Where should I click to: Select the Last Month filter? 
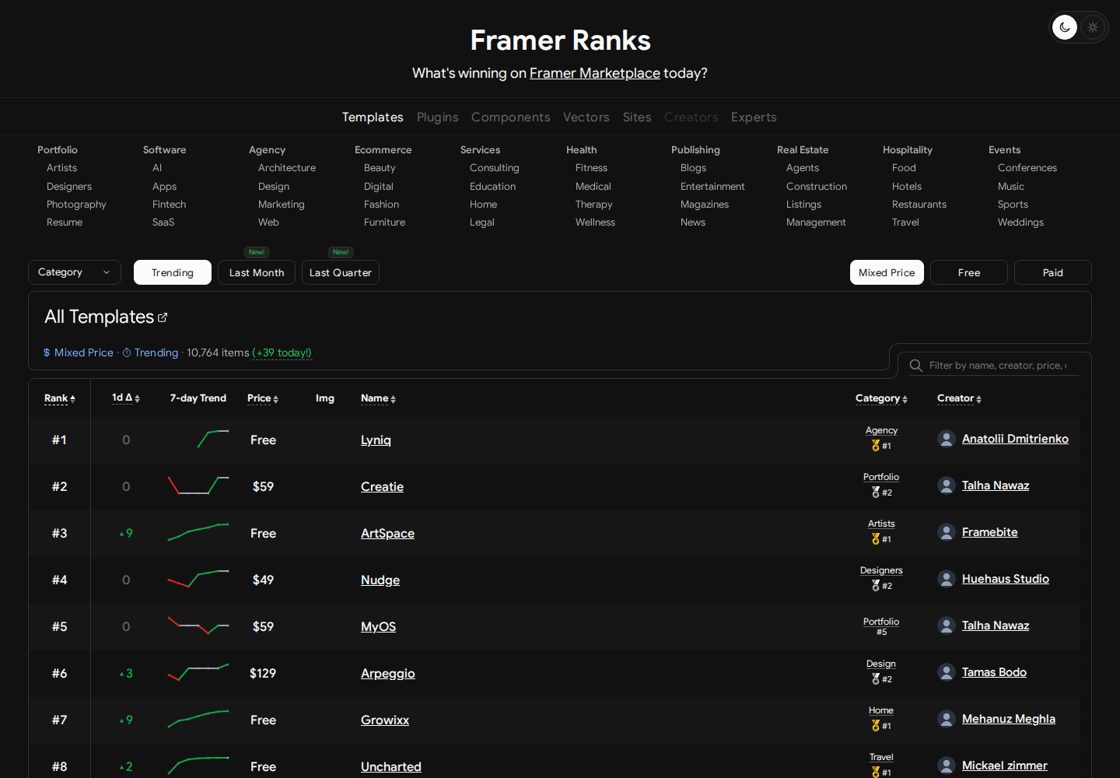256,272
